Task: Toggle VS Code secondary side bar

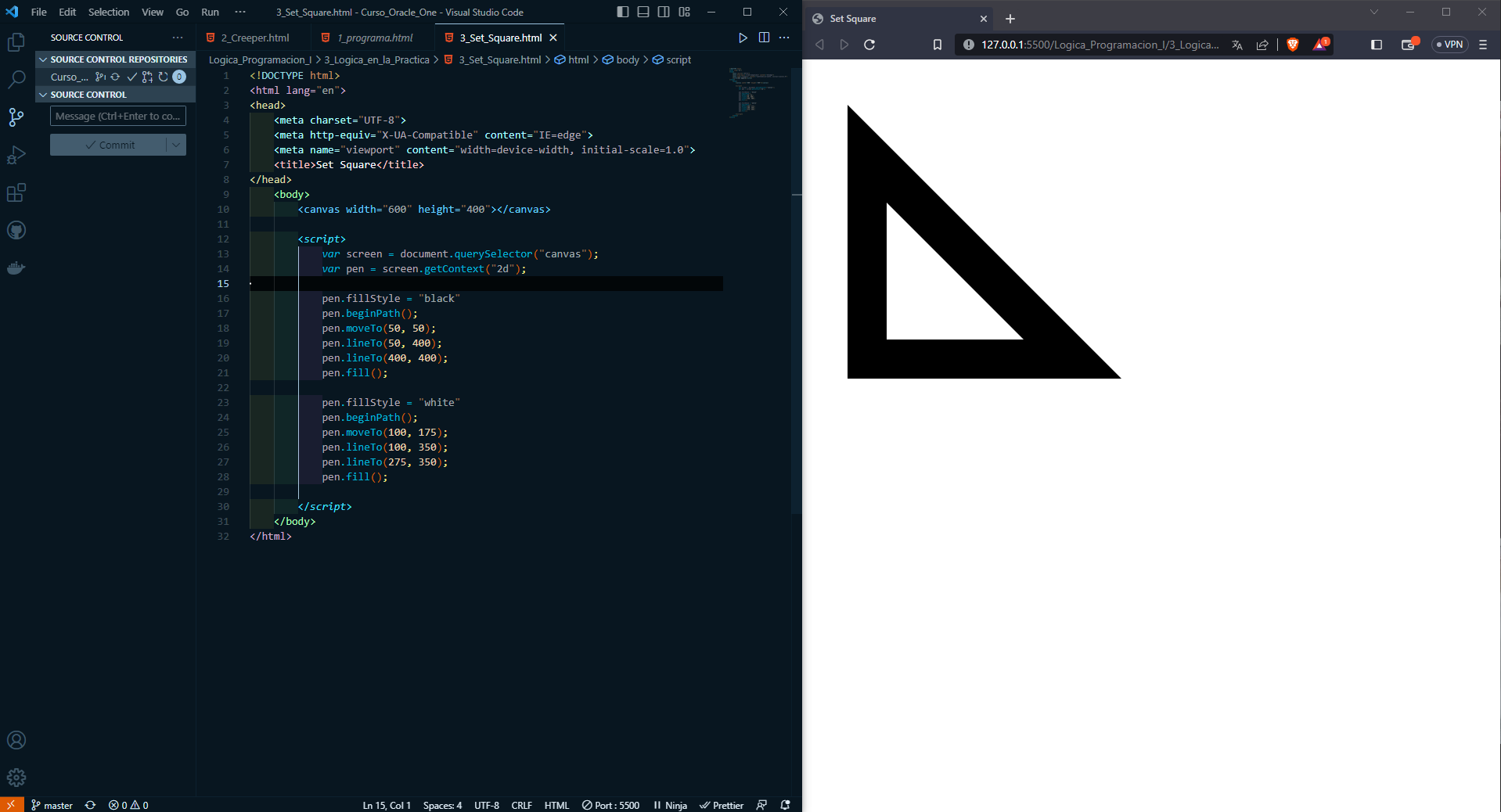Action: tap(664, 12)
